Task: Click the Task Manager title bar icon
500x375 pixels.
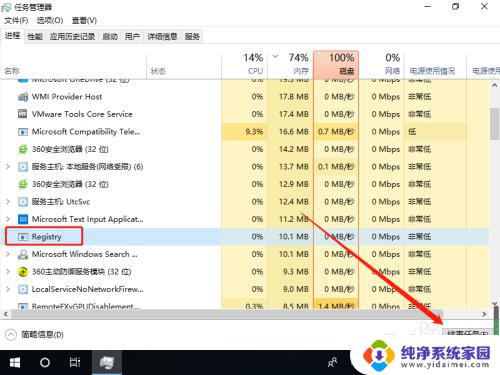Action: 6,7
